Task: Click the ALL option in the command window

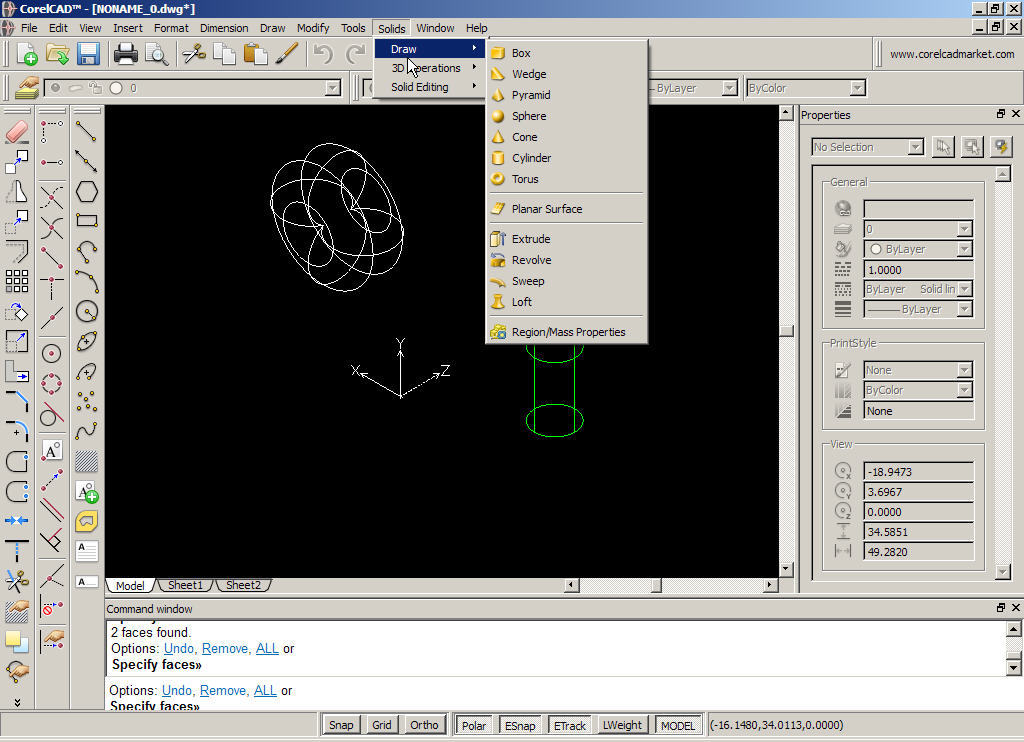Action: (267, 648)
